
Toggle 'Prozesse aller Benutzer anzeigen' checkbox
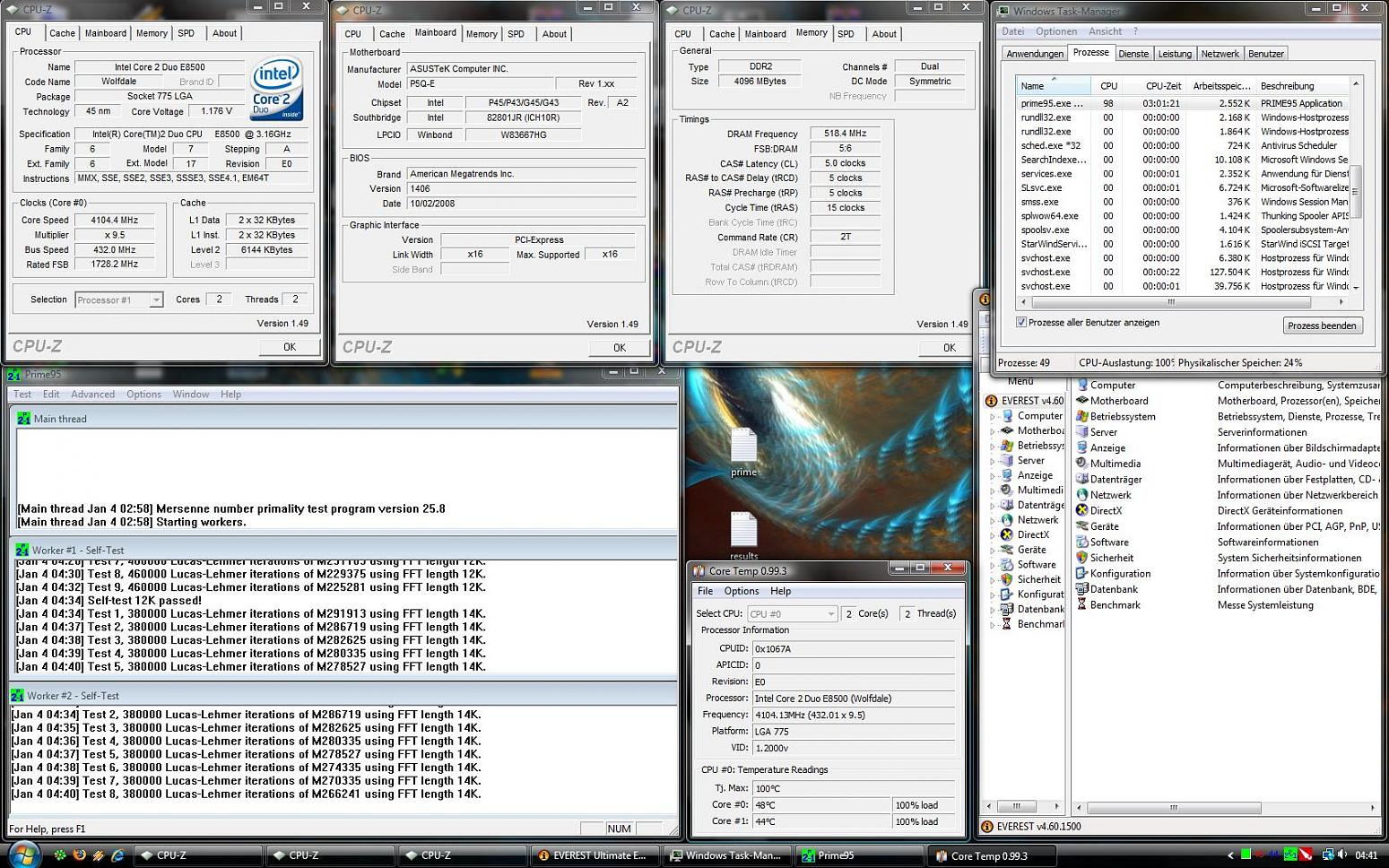1021,322
